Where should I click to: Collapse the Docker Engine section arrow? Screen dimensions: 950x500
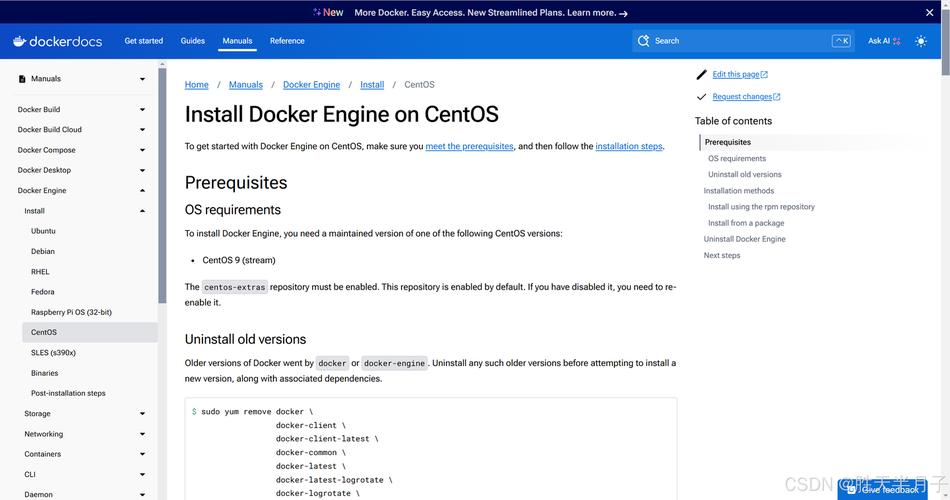(142, 191)
